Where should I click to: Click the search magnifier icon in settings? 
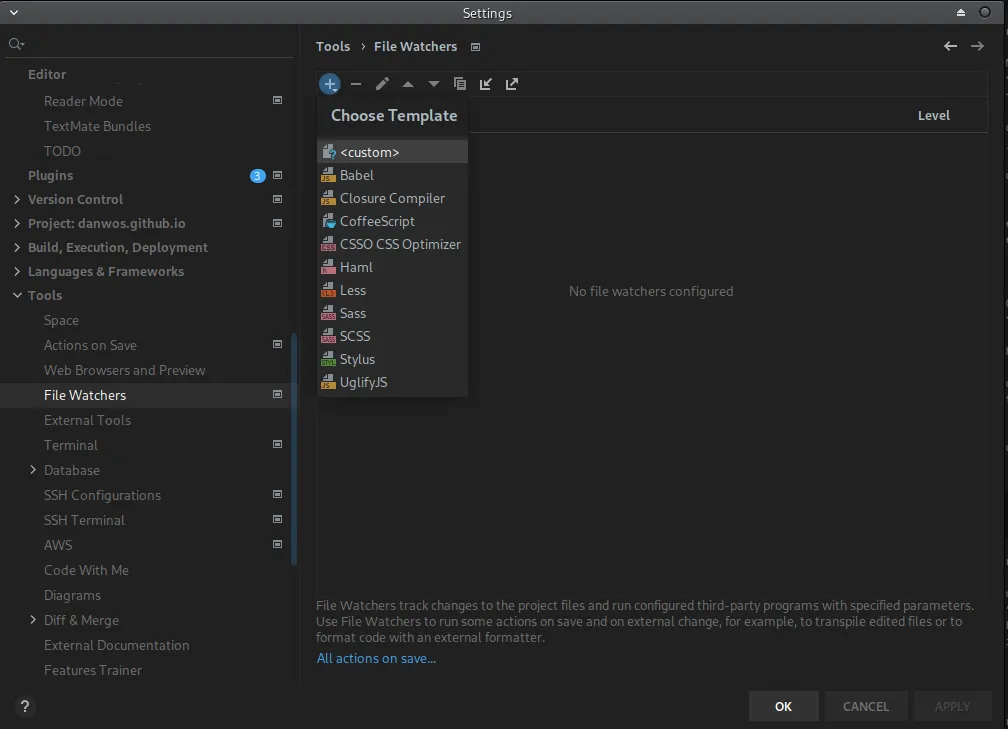tap(16, 44)
